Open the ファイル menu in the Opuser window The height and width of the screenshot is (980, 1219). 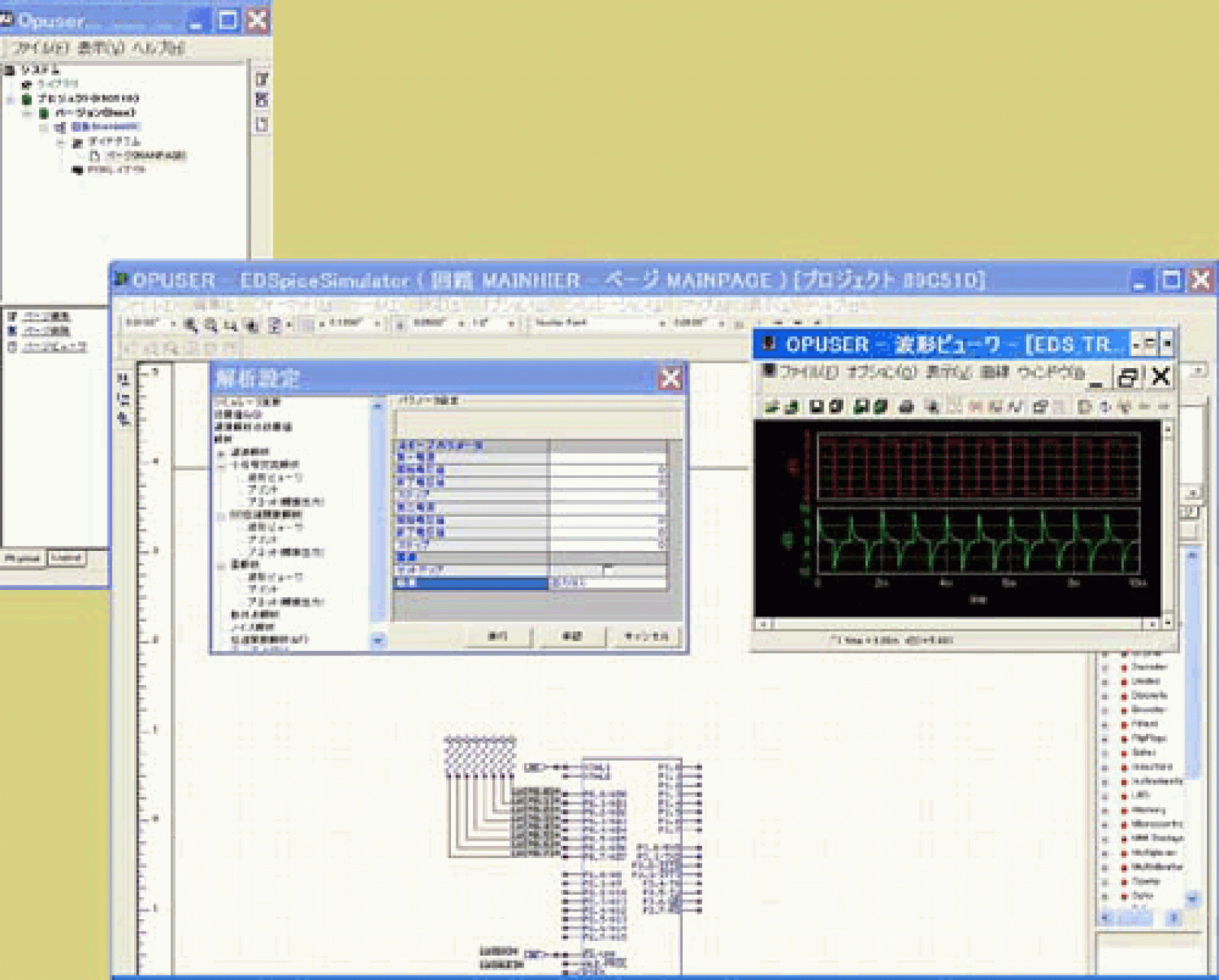pyautogui.click(x=41, y=47)
